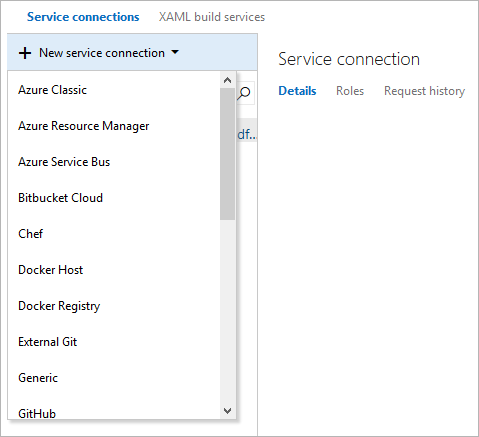This screenshot has width=479, height=437.
Task: Click the search magnifier icon
Action: click(244, 93)
